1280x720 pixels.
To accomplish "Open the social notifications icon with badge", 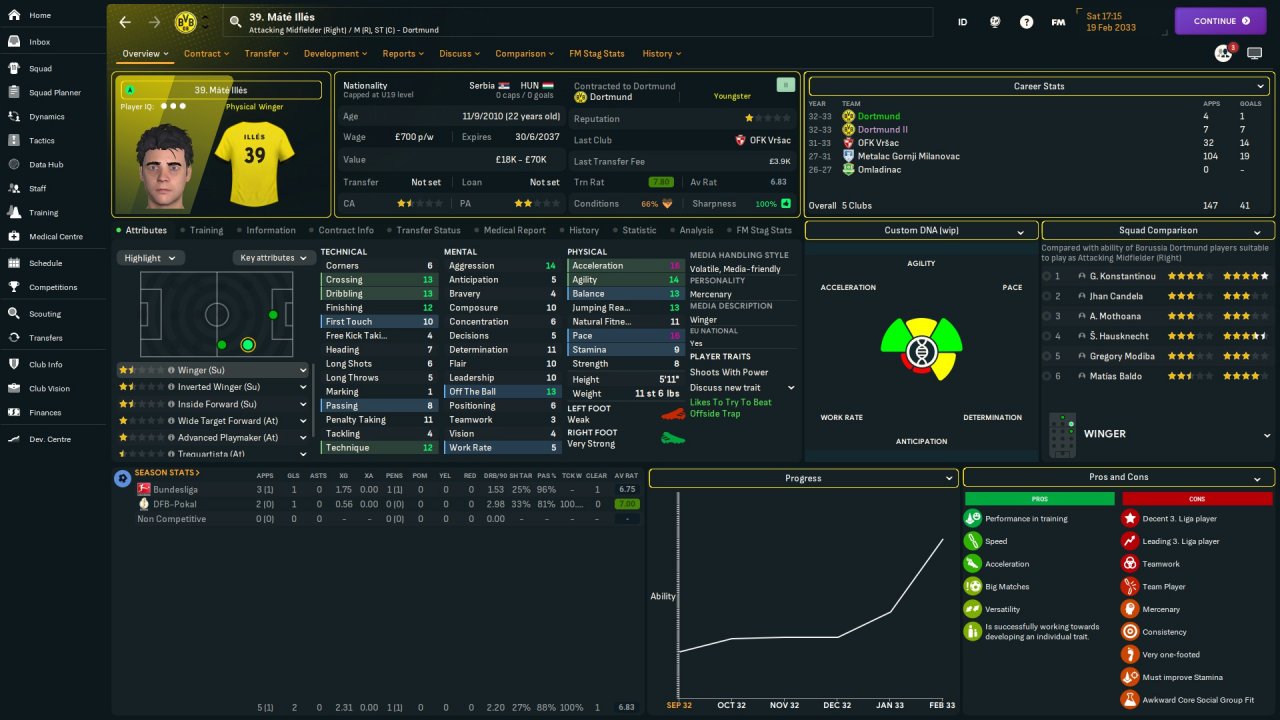I will coord(1223,53).
